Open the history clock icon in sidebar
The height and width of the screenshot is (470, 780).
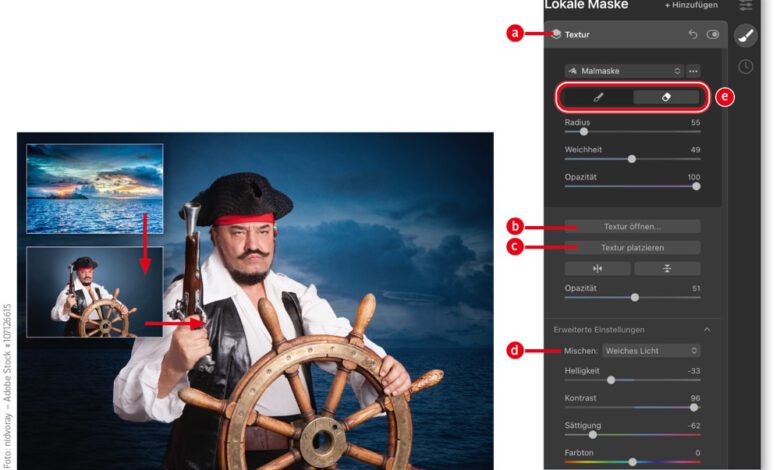[745, 67]
